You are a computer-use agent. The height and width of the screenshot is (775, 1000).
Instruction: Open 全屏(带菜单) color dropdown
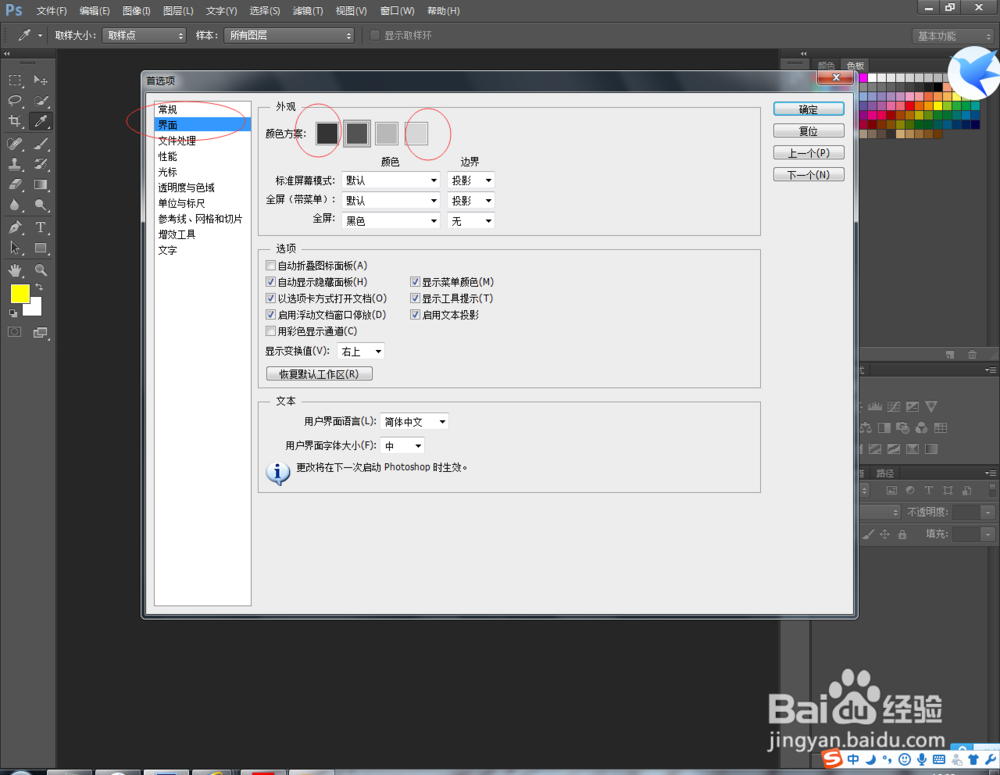pos(391,200)
